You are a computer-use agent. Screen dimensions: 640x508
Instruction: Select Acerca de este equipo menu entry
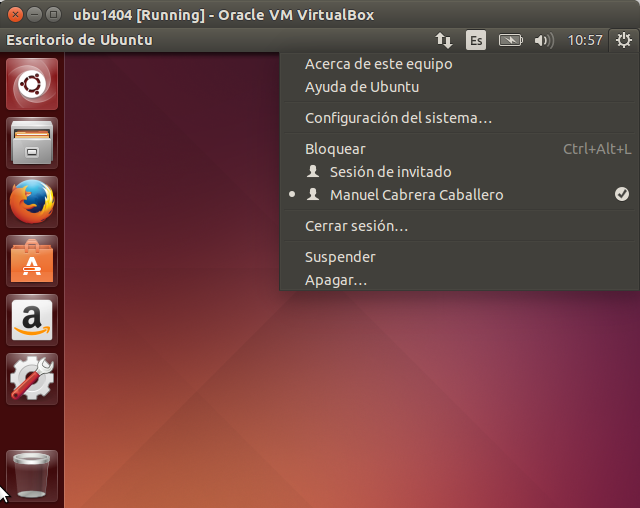click(459, 64)
